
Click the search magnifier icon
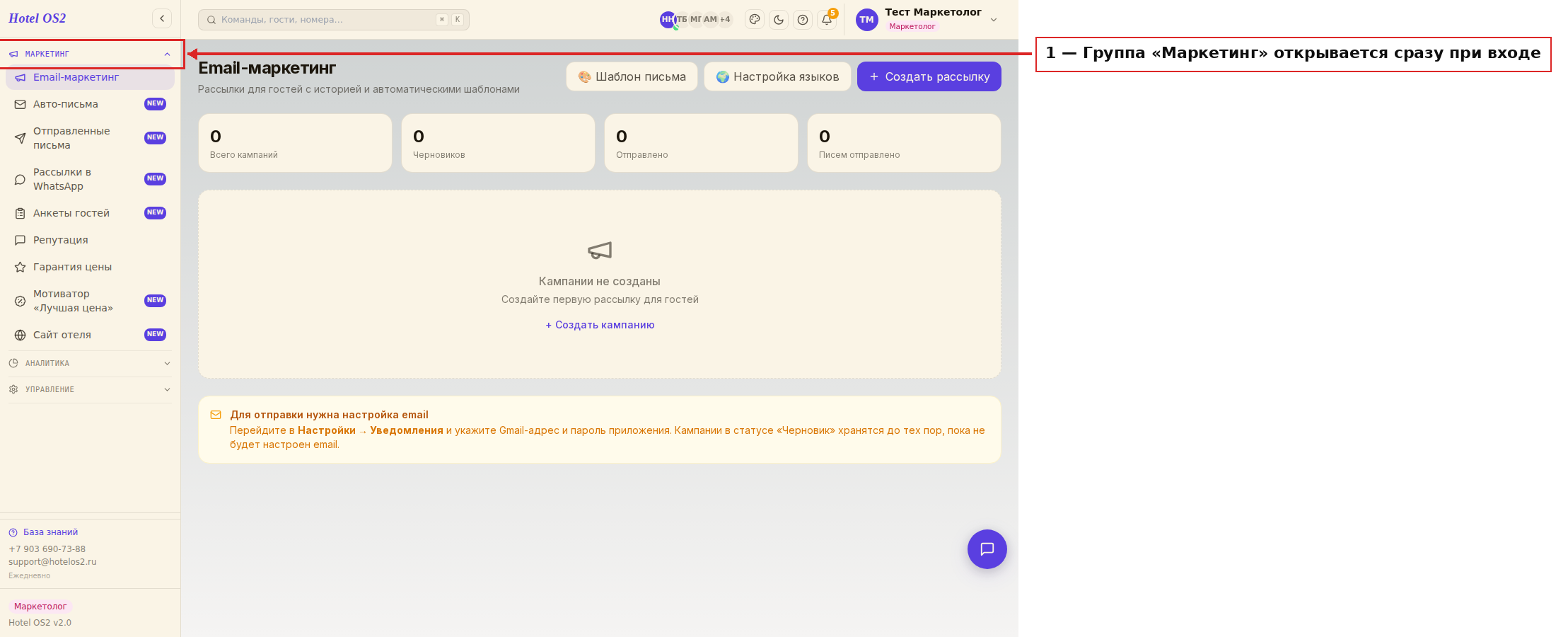click(x=211, y=20)
